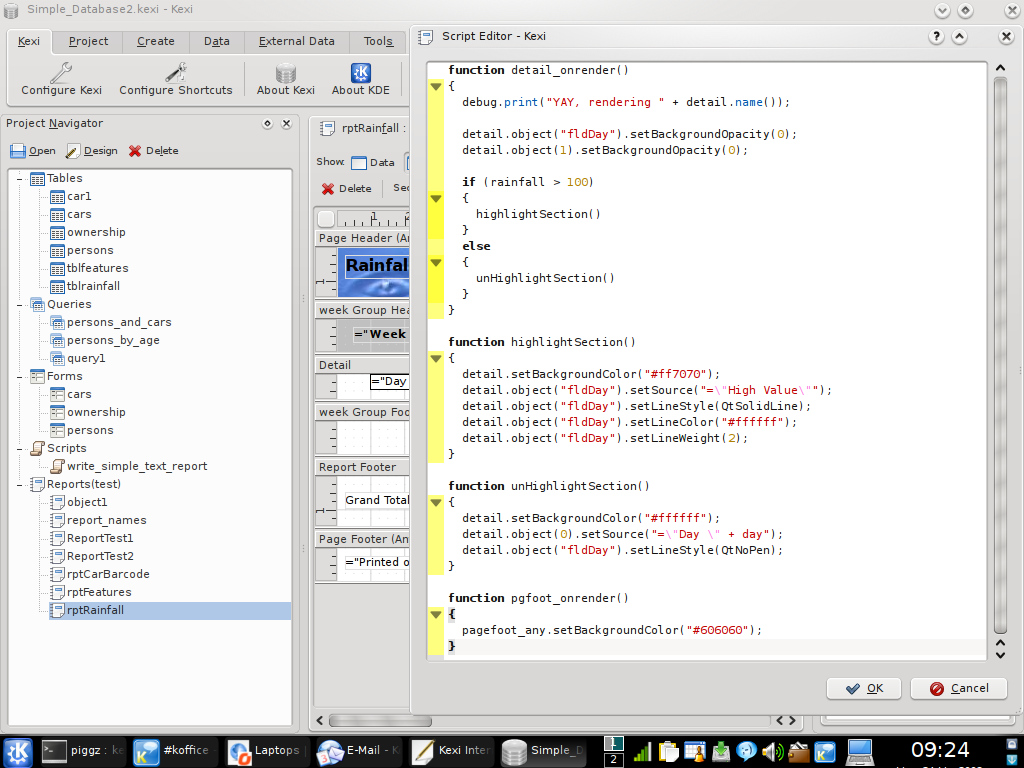Collapse the Tables tree group
This screenshot has height=768, width=1024.
coord(20,178)
